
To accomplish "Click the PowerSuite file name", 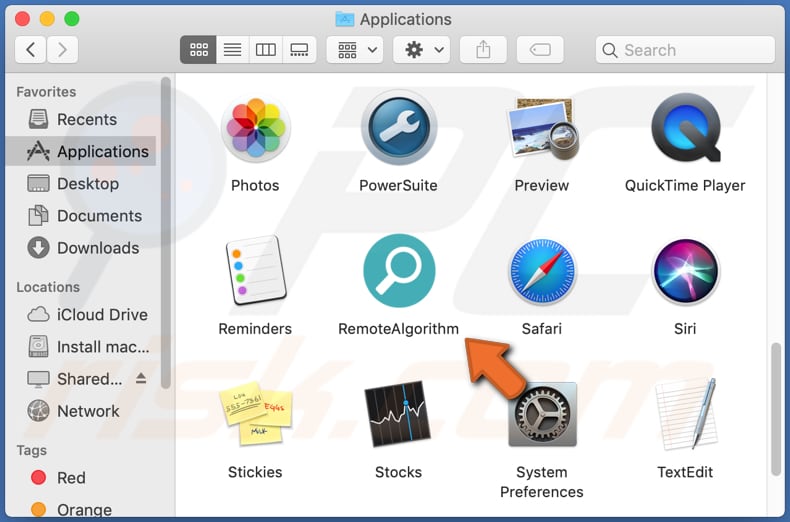I will point(399,186).
